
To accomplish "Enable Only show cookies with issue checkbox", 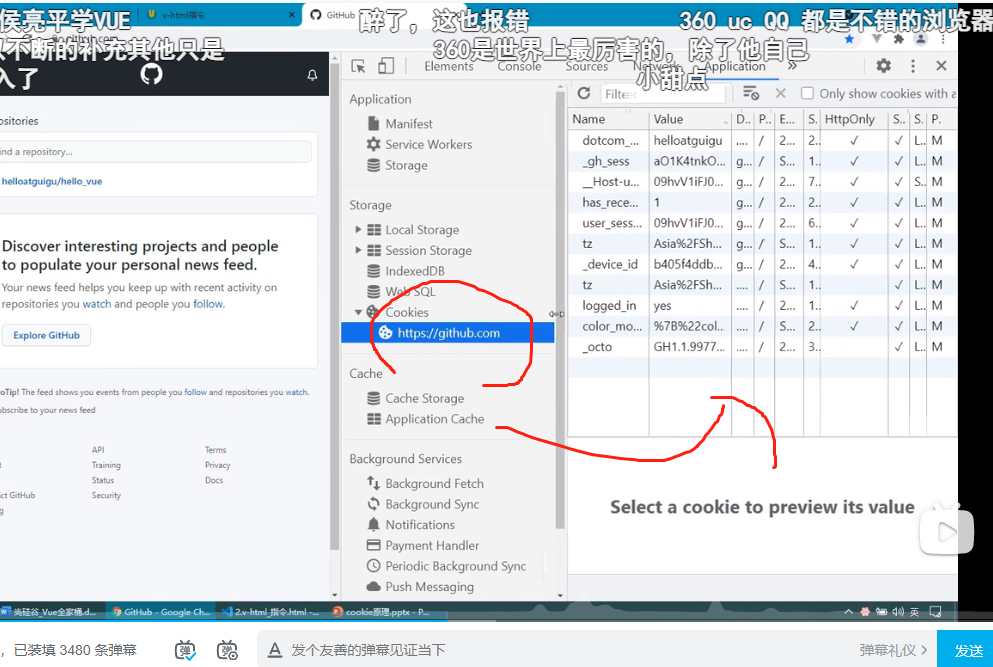I will (x=807, y=93).
